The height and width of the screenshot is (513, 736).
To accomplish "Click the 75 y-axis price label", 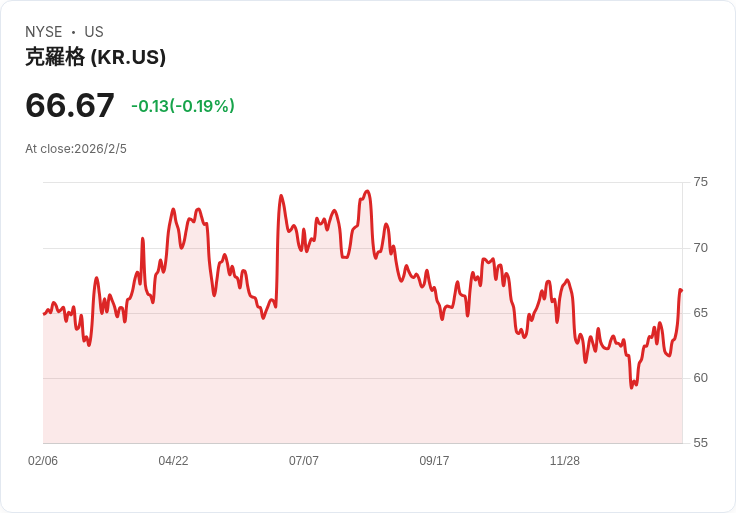I will [x=701, y=182].
